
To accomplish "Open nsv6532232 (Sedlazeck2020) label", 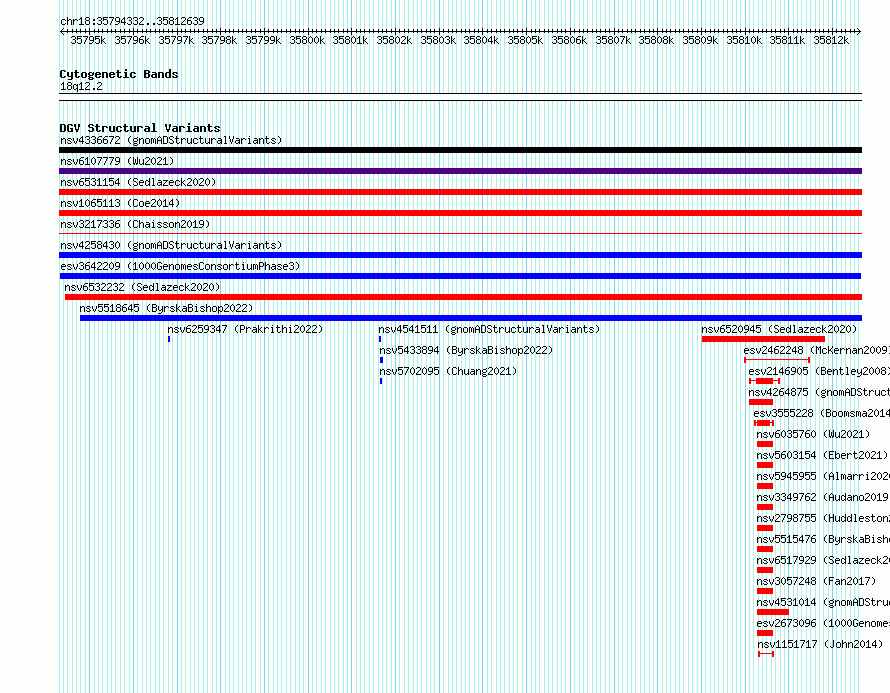I will click(142, 287).
